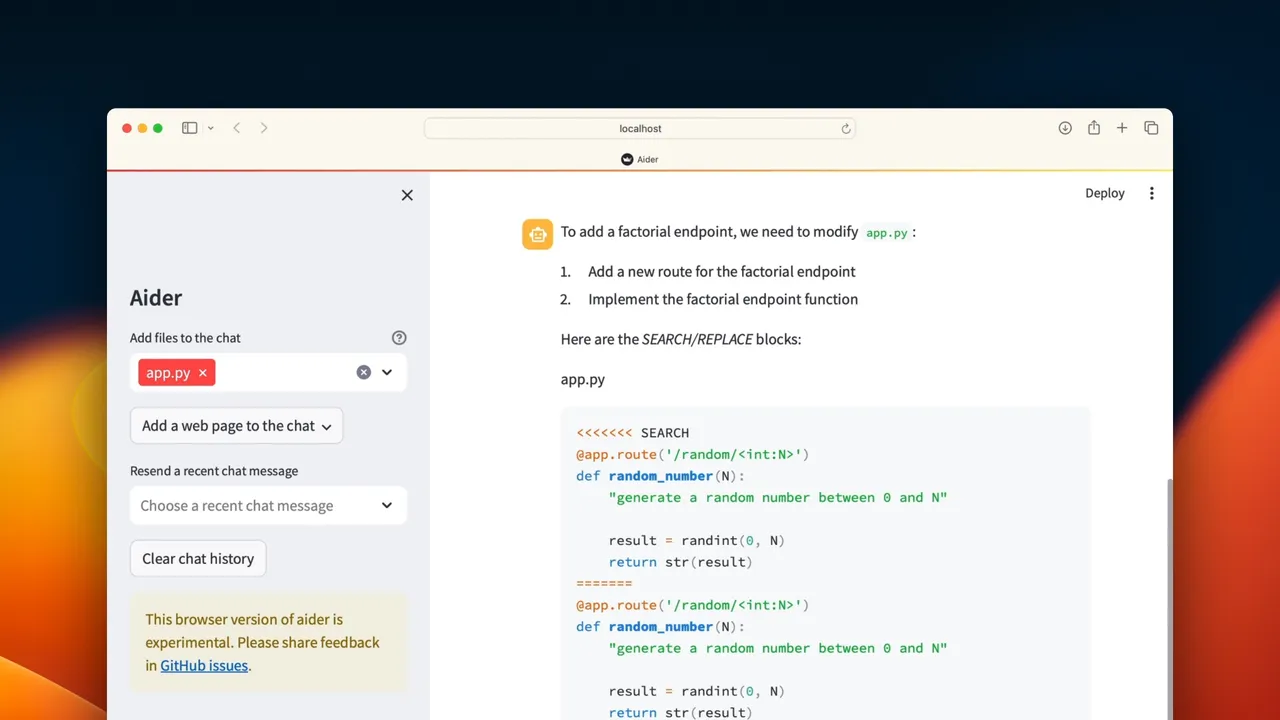Clear all selected files in multiselect
This screenshot has height=720, width=1280.
point(364,372)
